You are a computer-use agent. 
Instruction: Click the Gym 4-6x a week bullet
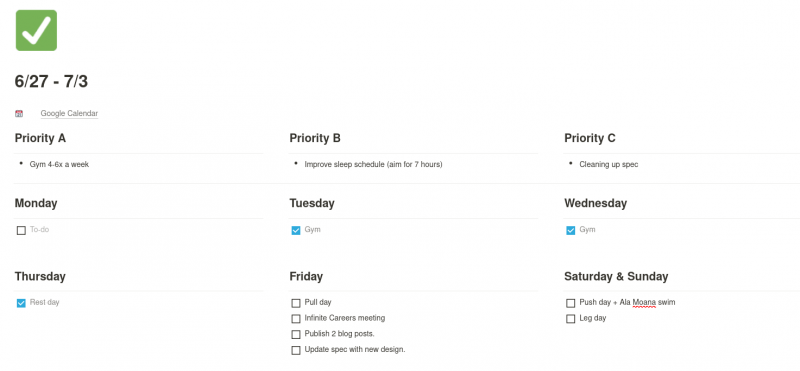(59, 164)
